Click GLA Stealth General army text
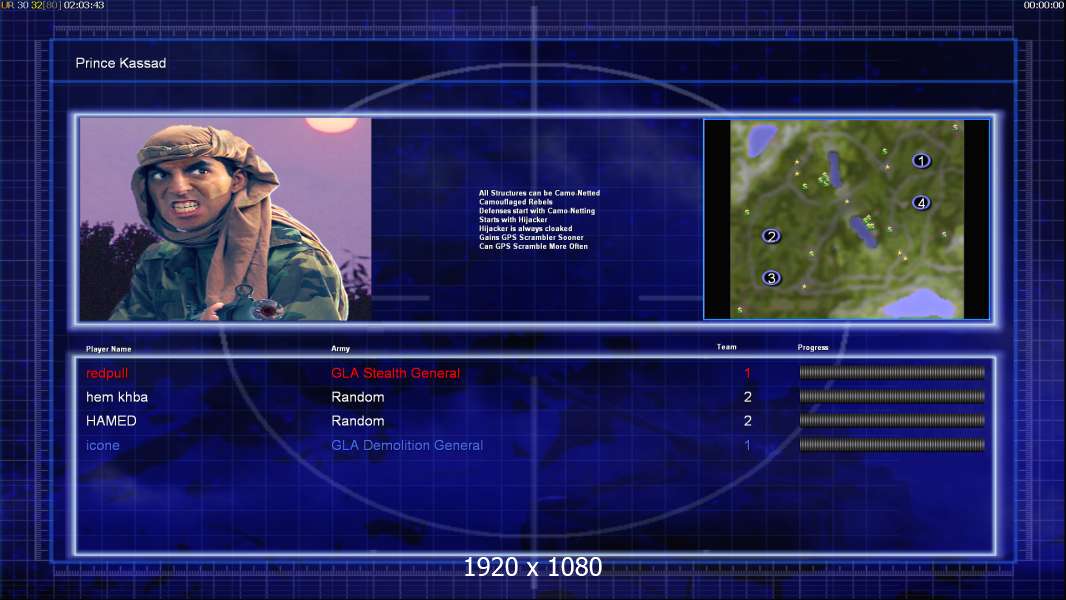The width and height of the screenshot is (1066, 600). pyautogui.click(x=396, y=373)
